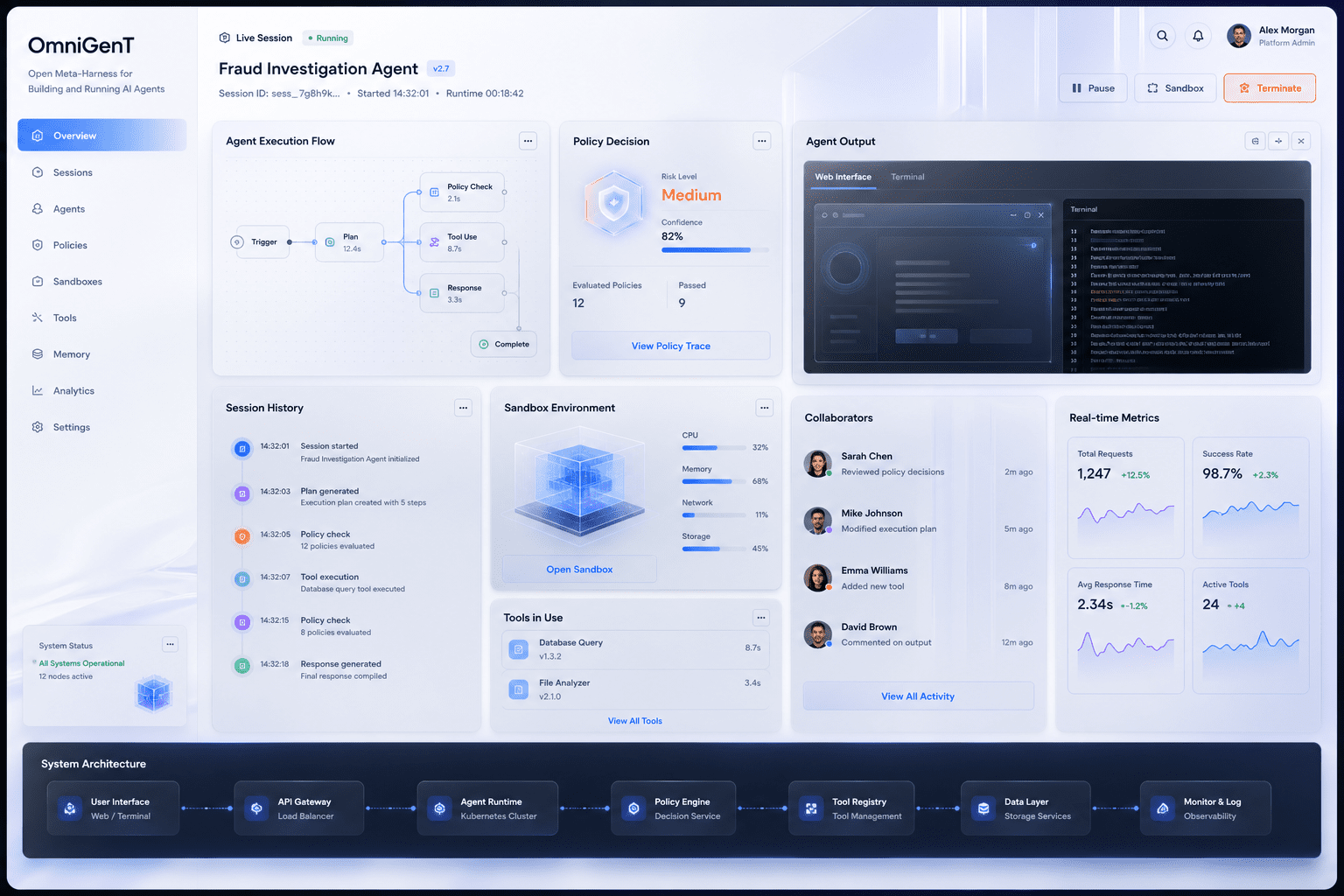Open Tools in Use options menu
The width and height of the screenshot is (1344, 896).
[761, 618]
